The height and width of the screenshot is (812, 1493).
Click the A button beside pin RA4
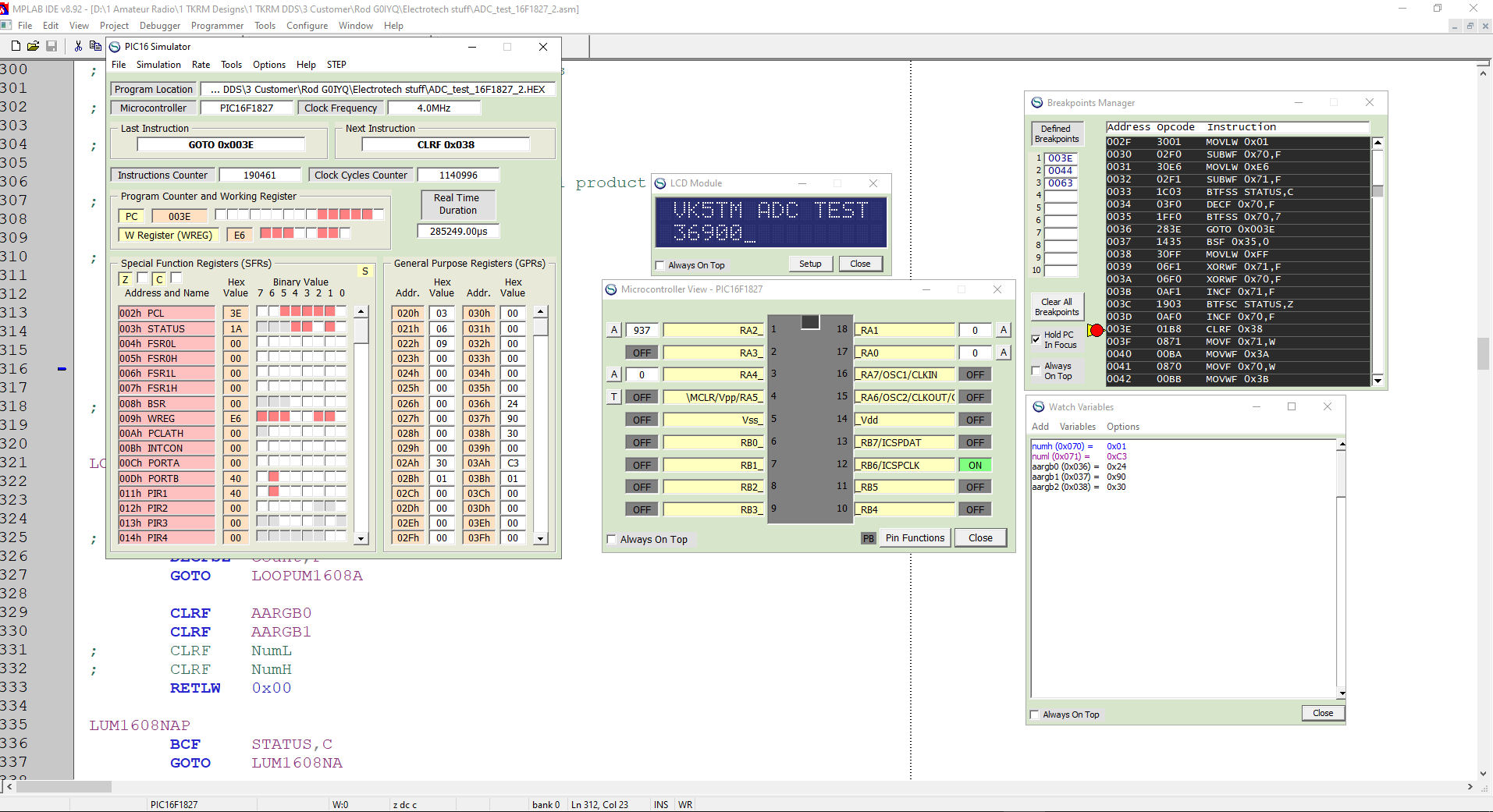click(x=614, y=374)
